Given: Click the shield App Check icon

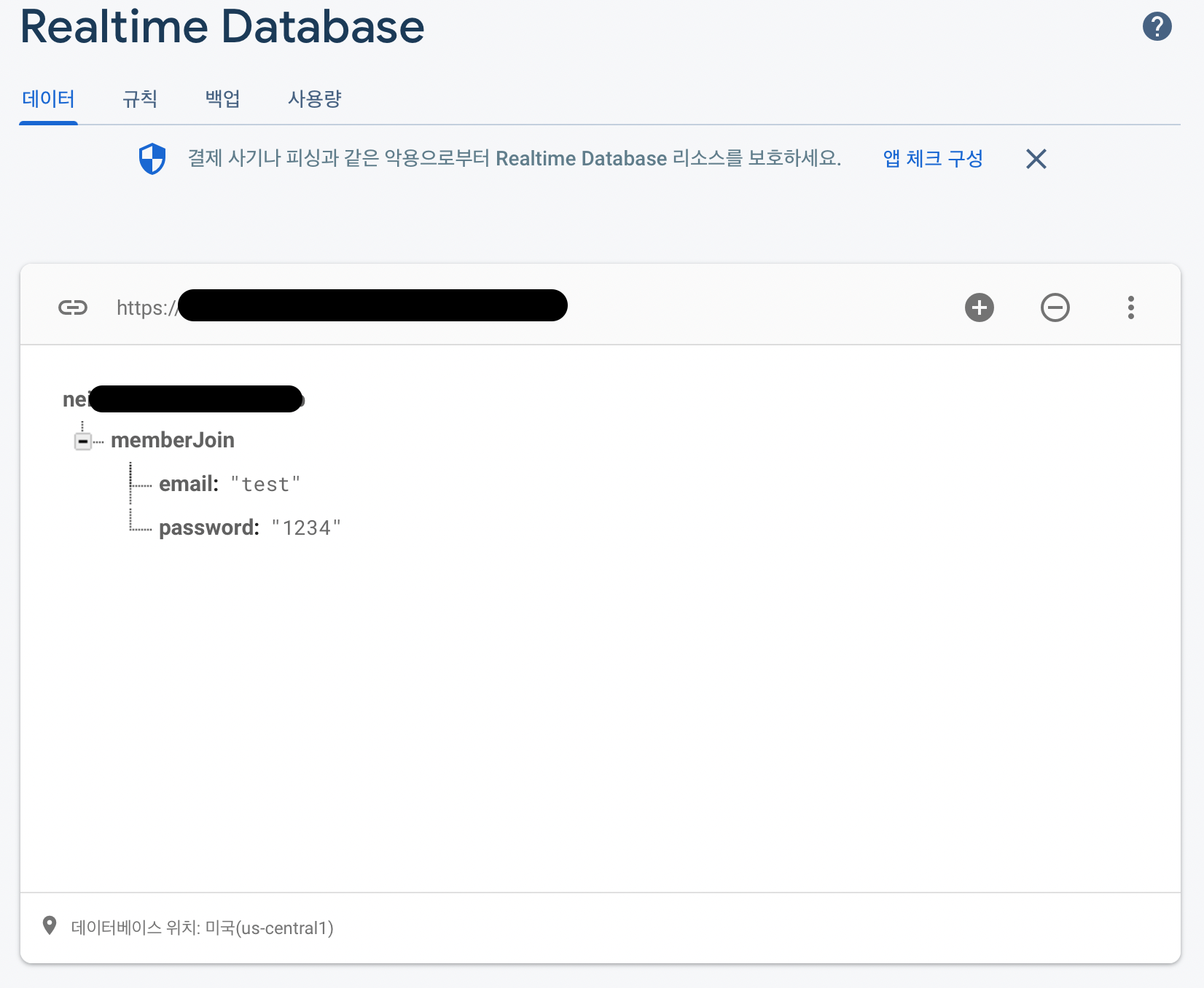Looking at the screenshot, I should tap(152, 159).
